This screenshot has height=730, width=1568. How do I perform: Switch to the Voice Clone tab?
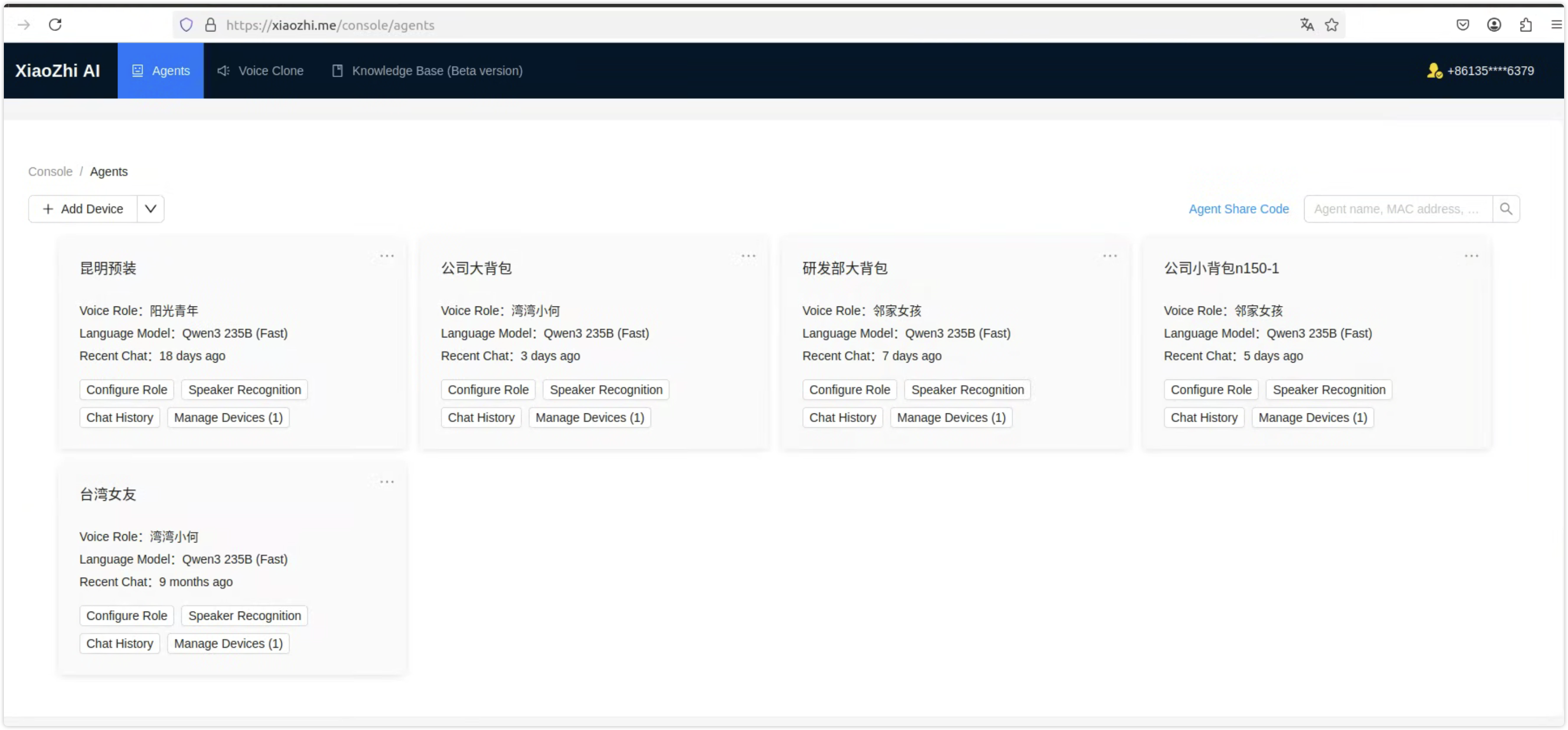[x=260, y=71]
